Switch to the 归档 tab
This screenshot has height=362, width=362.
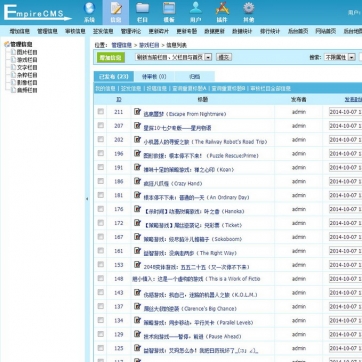[x=195, y=77]
